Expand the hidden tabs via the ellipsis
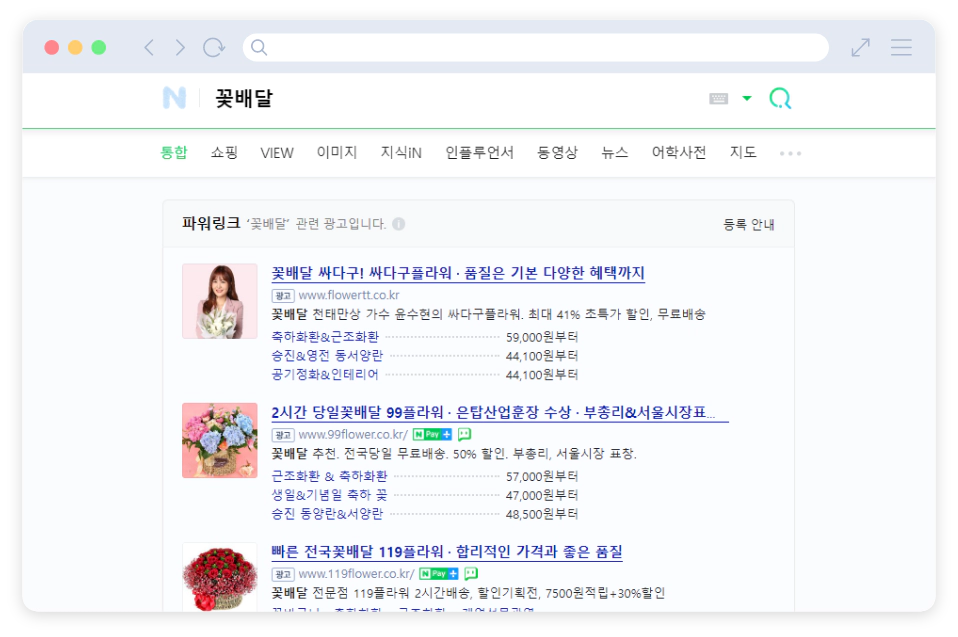 tap(791, 152)
